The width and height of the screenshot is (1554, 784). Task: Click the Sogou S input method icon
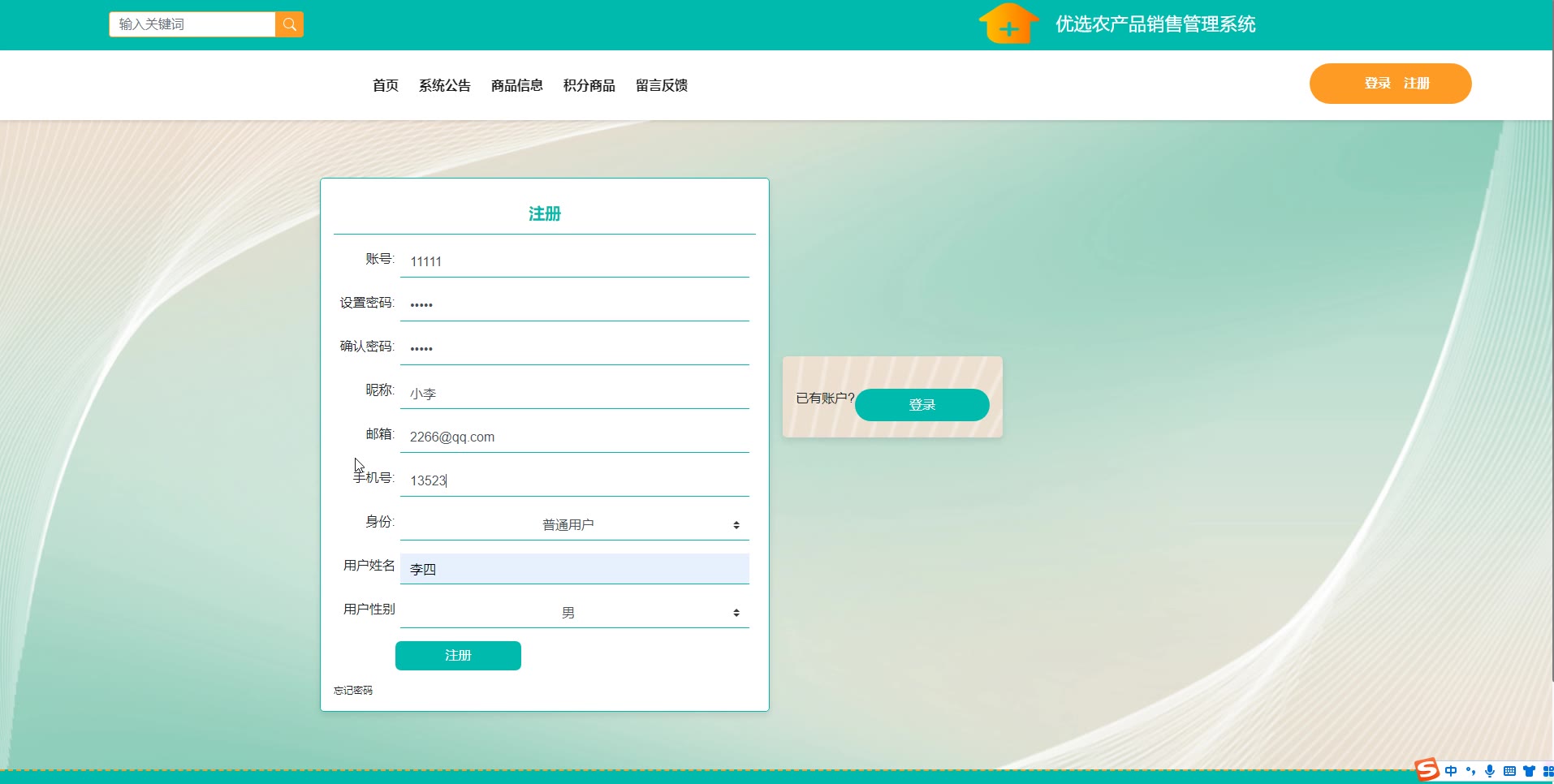click(x=1427, y=769)
